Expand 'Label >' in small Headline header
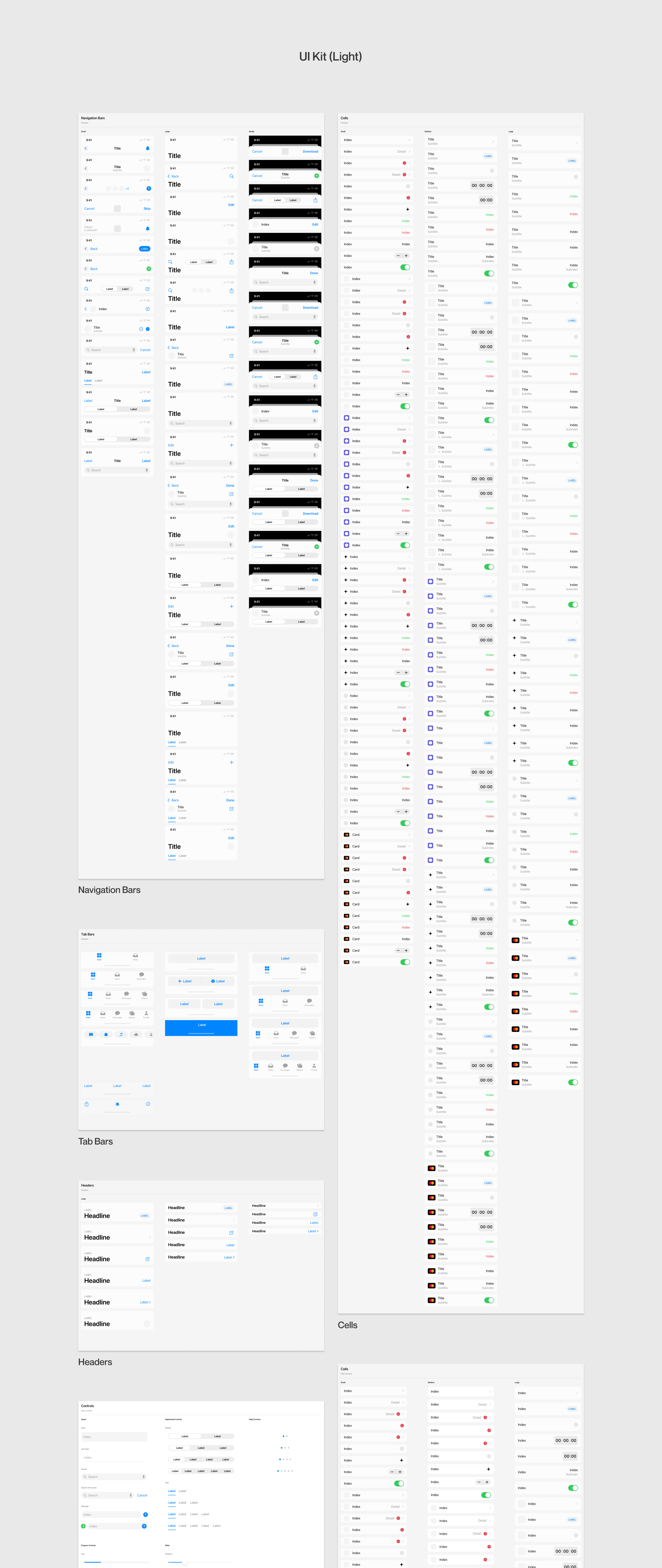The image size is (662, 1568). 313,1232
